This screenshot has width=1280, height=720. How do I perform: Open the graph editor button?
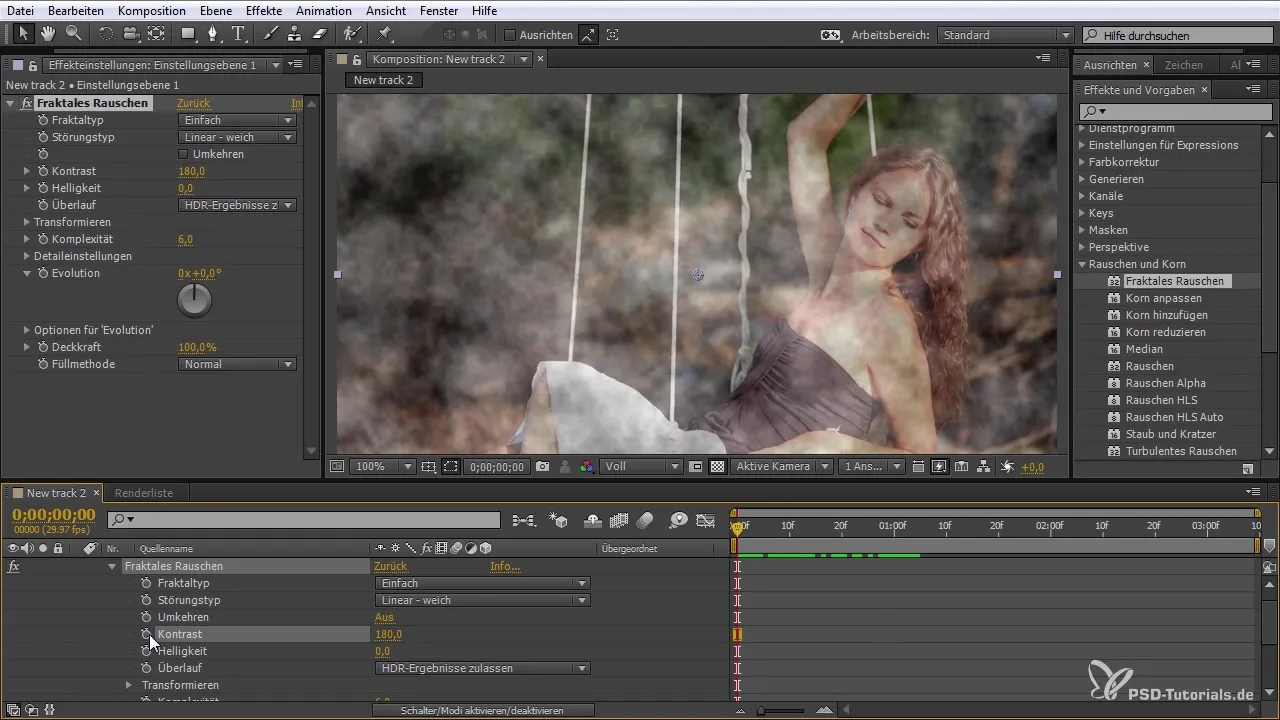click(x=707, y=520)
